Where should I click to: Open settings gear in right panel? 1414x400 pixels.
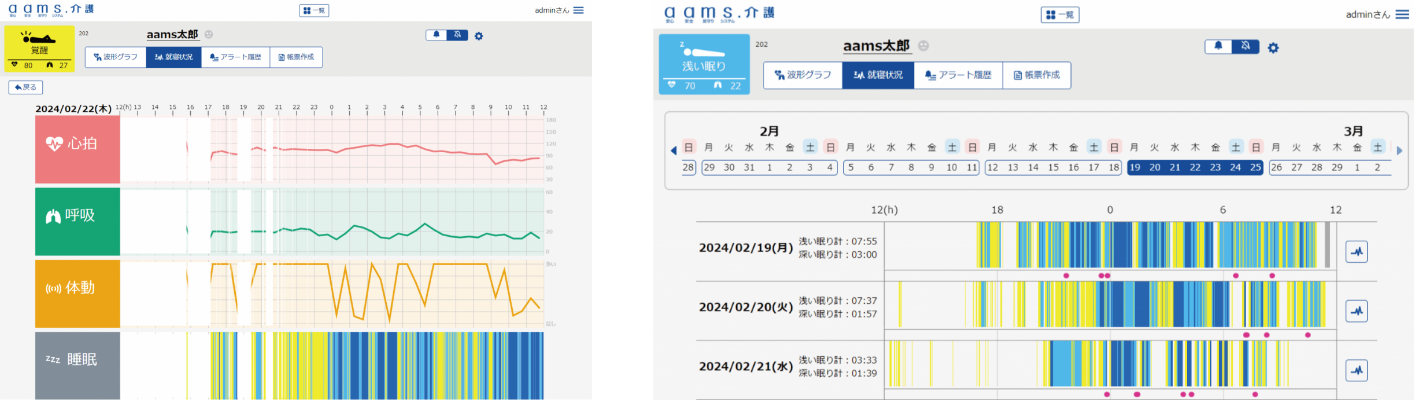pyautogui.click(x=1273, y=47)
